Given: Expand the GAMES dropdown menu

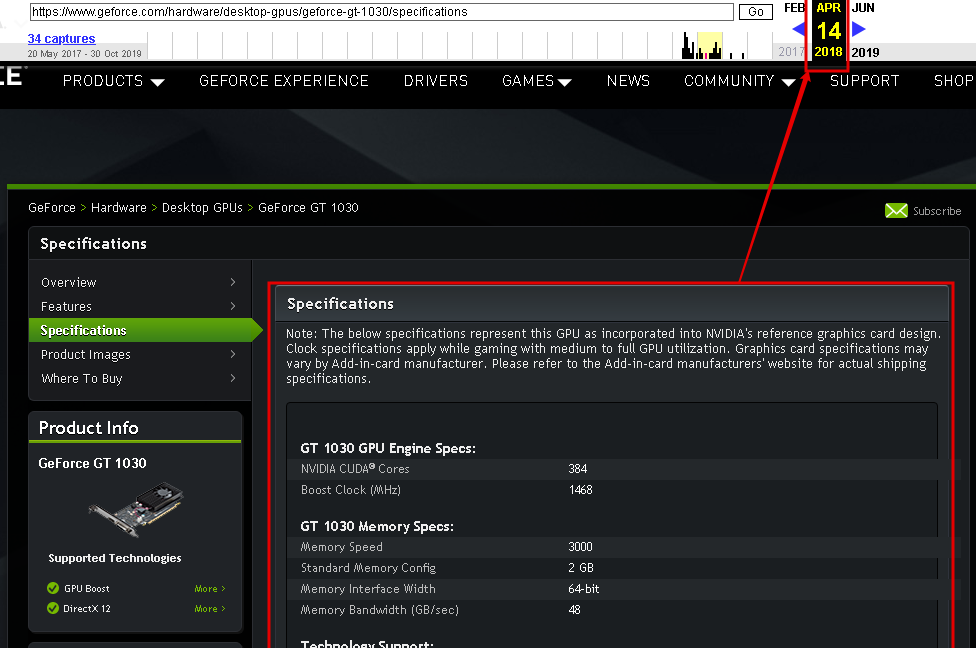Looking at the screenshot, I should click(537, 81).
